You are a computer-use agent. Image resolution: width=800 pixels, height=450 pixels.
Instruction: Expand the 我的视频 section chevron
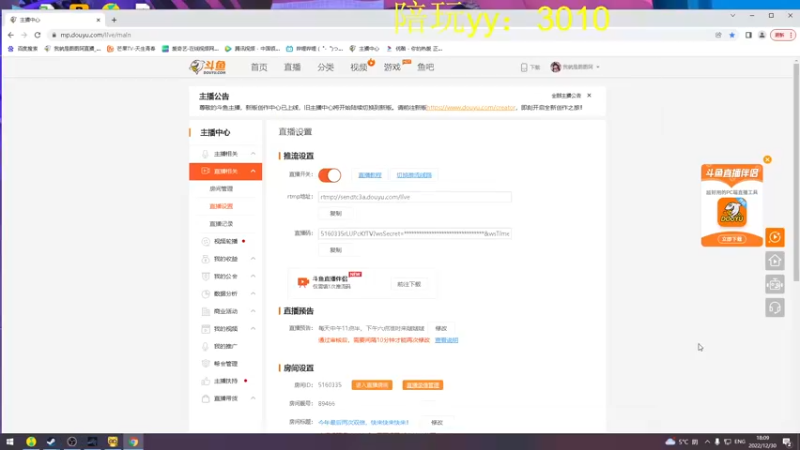253,329
